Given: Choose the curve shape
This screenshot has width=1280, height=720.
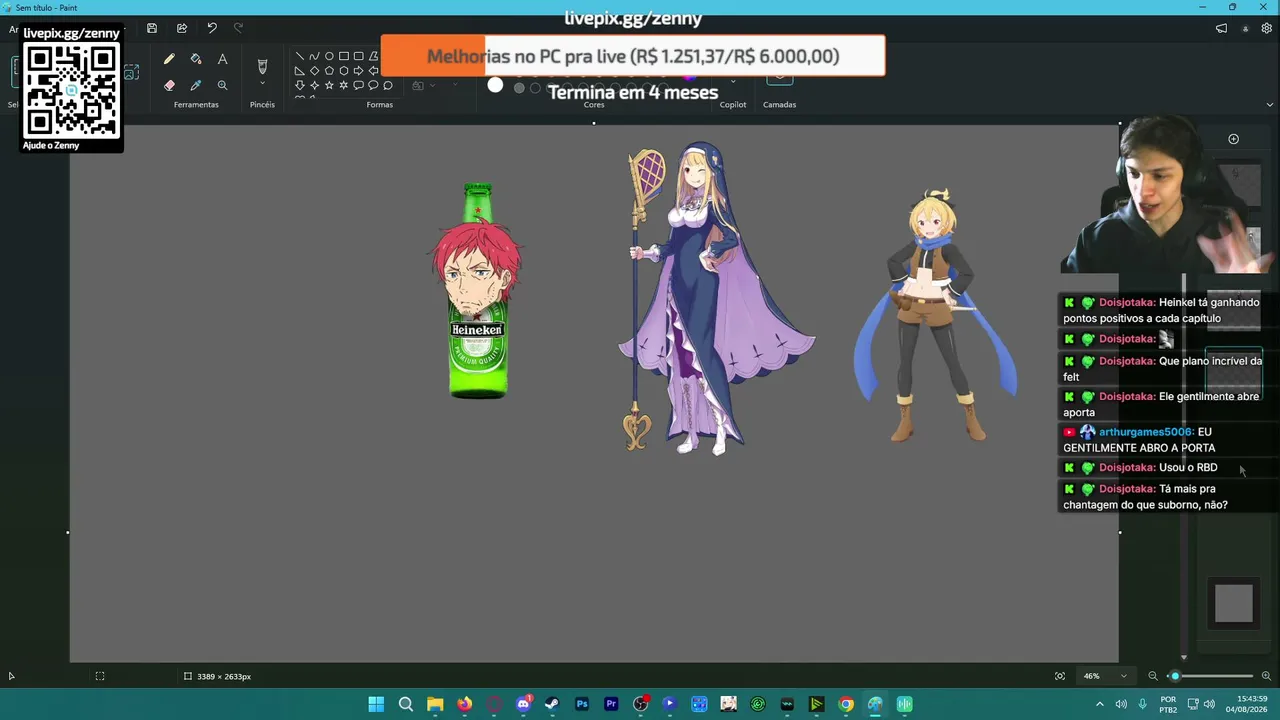Looking at the screenshot, I should tap(314, 56).
